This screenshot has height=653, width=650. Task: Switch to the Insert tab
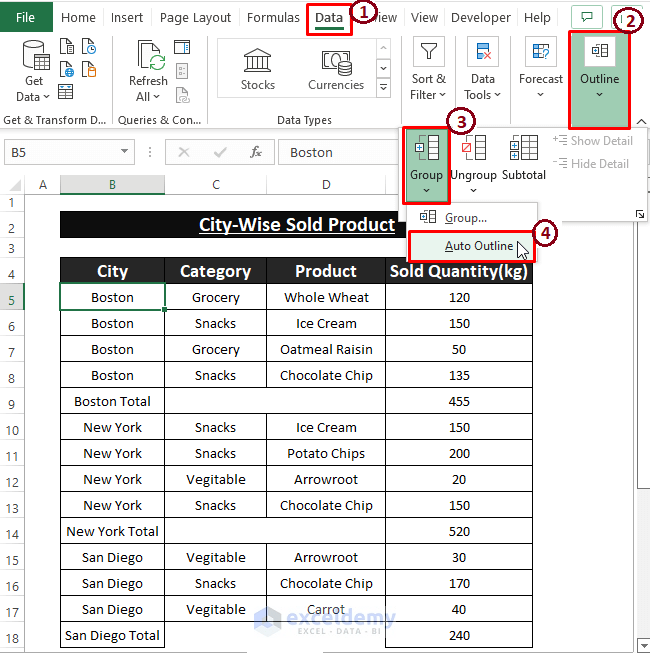coord(127,17)
